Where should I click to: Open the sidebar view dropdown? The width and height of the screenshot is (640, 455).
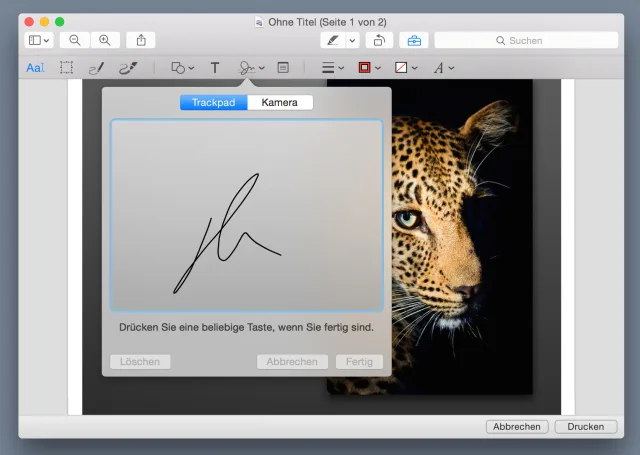(x=39, y=40)
